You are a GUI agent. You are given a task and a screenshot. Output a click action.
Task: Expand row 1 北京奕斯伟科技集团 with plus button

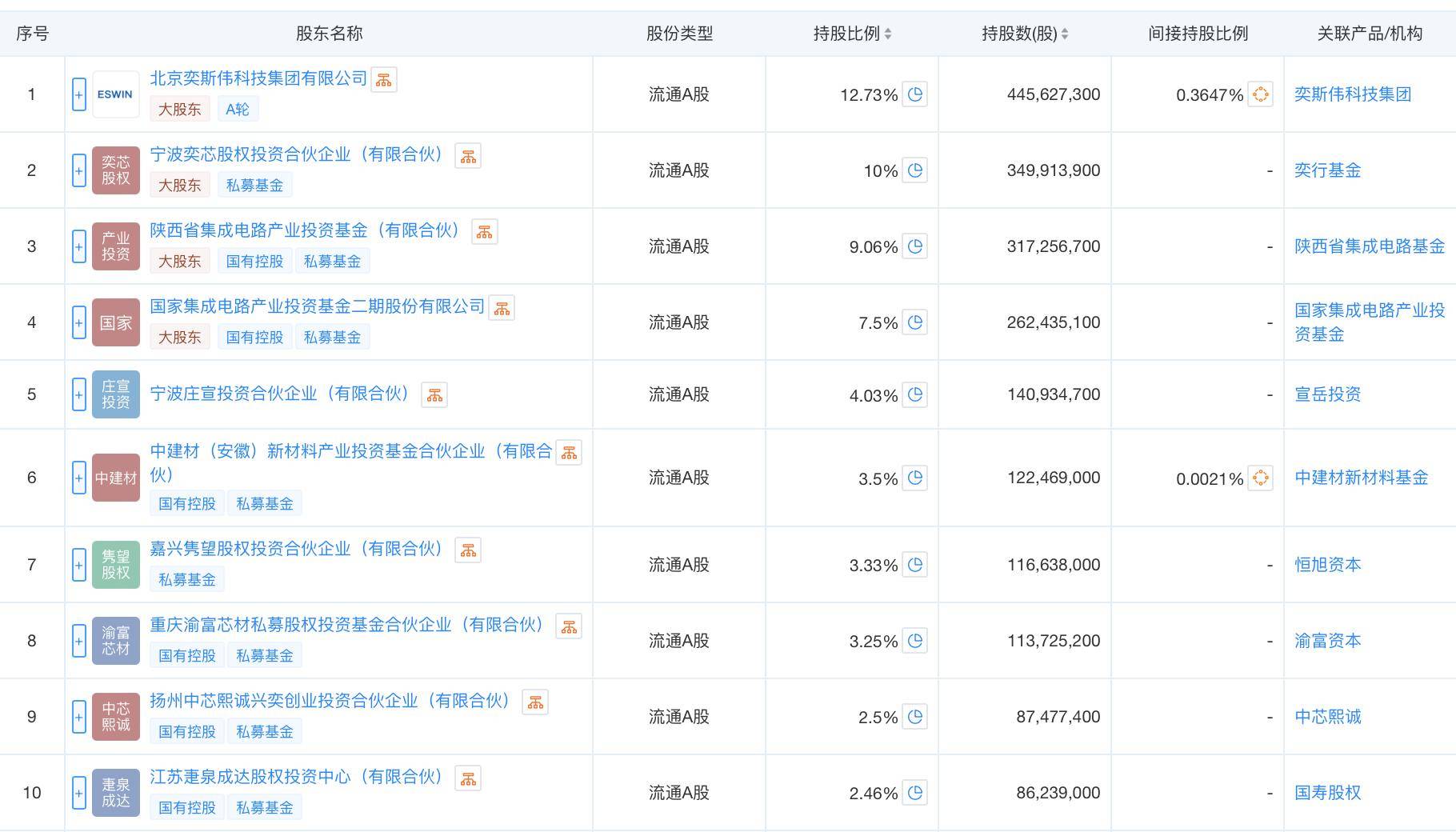78,94
